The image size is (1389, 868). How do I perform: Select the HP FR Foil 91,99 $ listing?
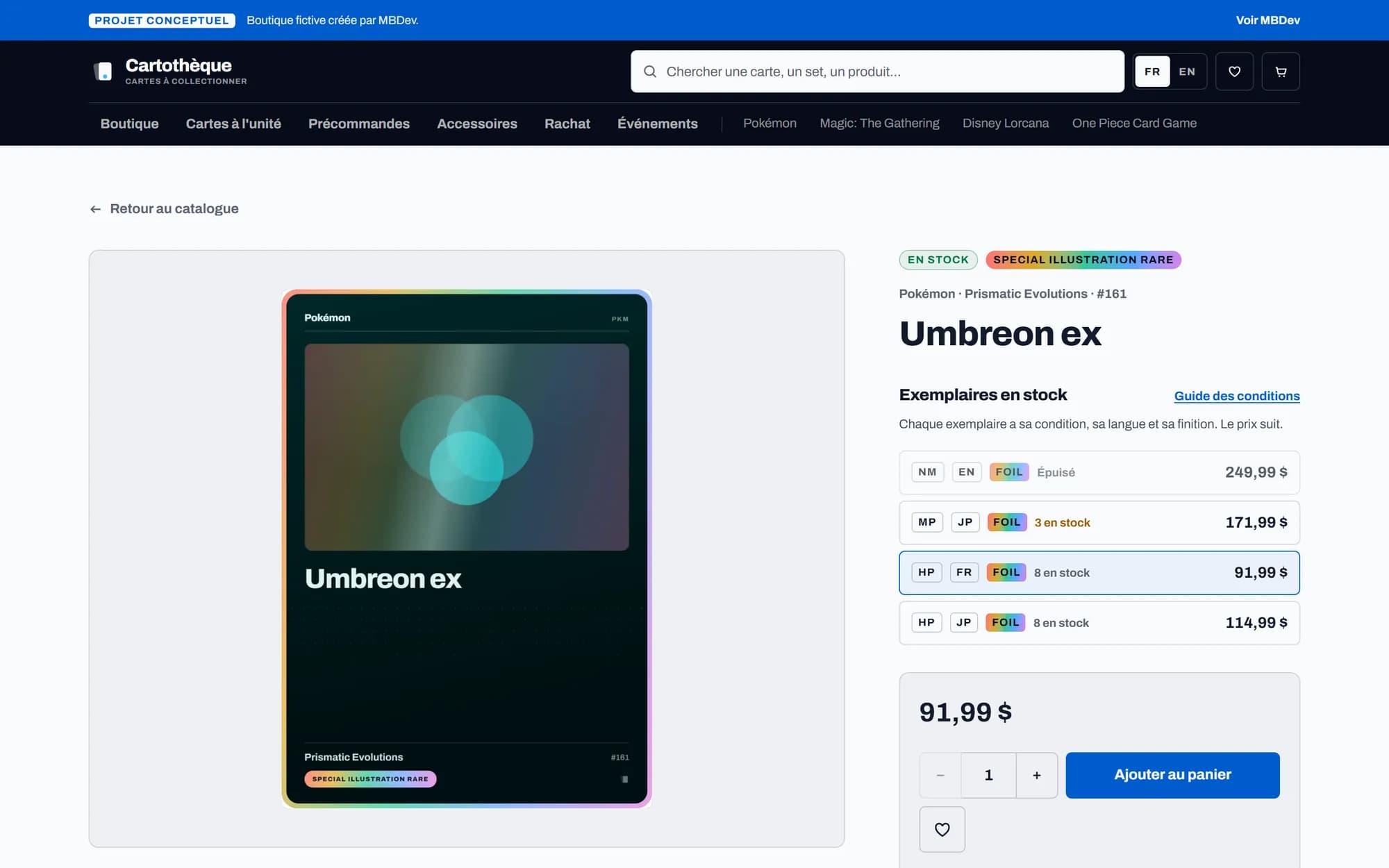1099,573
